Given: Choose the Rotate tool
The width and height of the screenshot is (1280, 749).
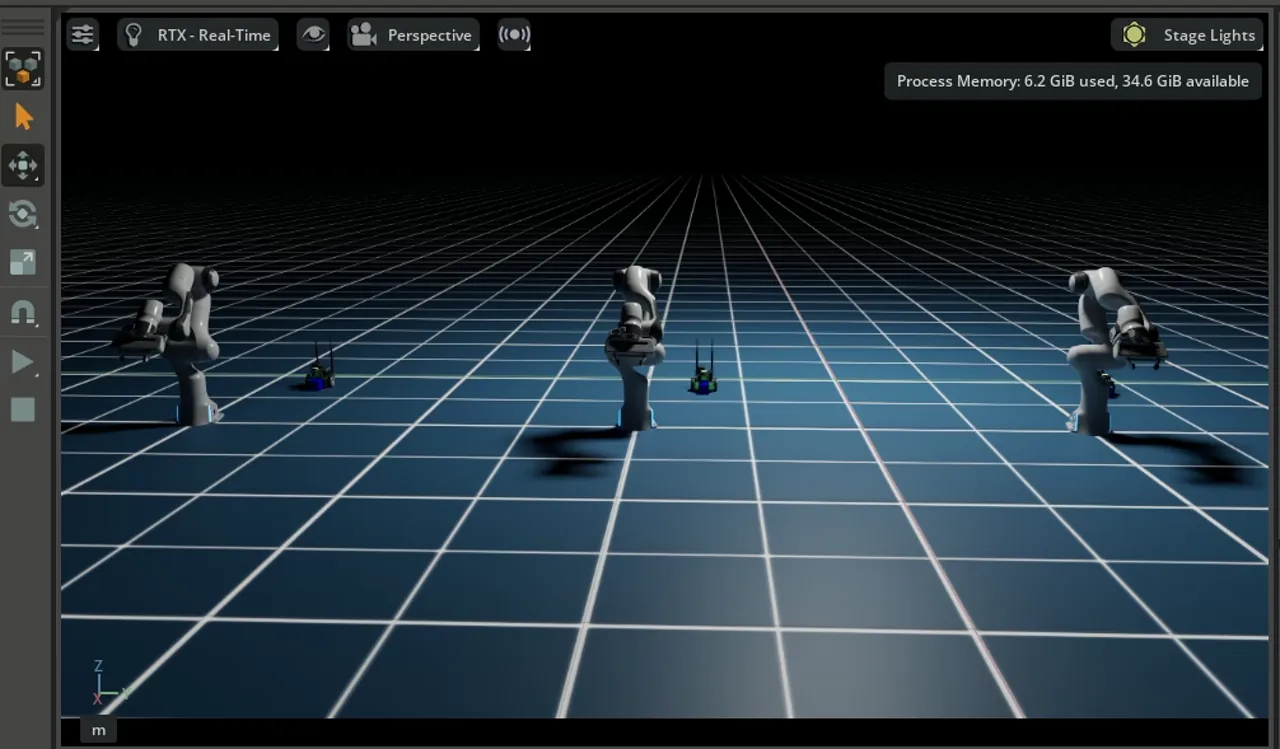Looking at the screenshot, I should pyautogui.click(x=23, y=214).
